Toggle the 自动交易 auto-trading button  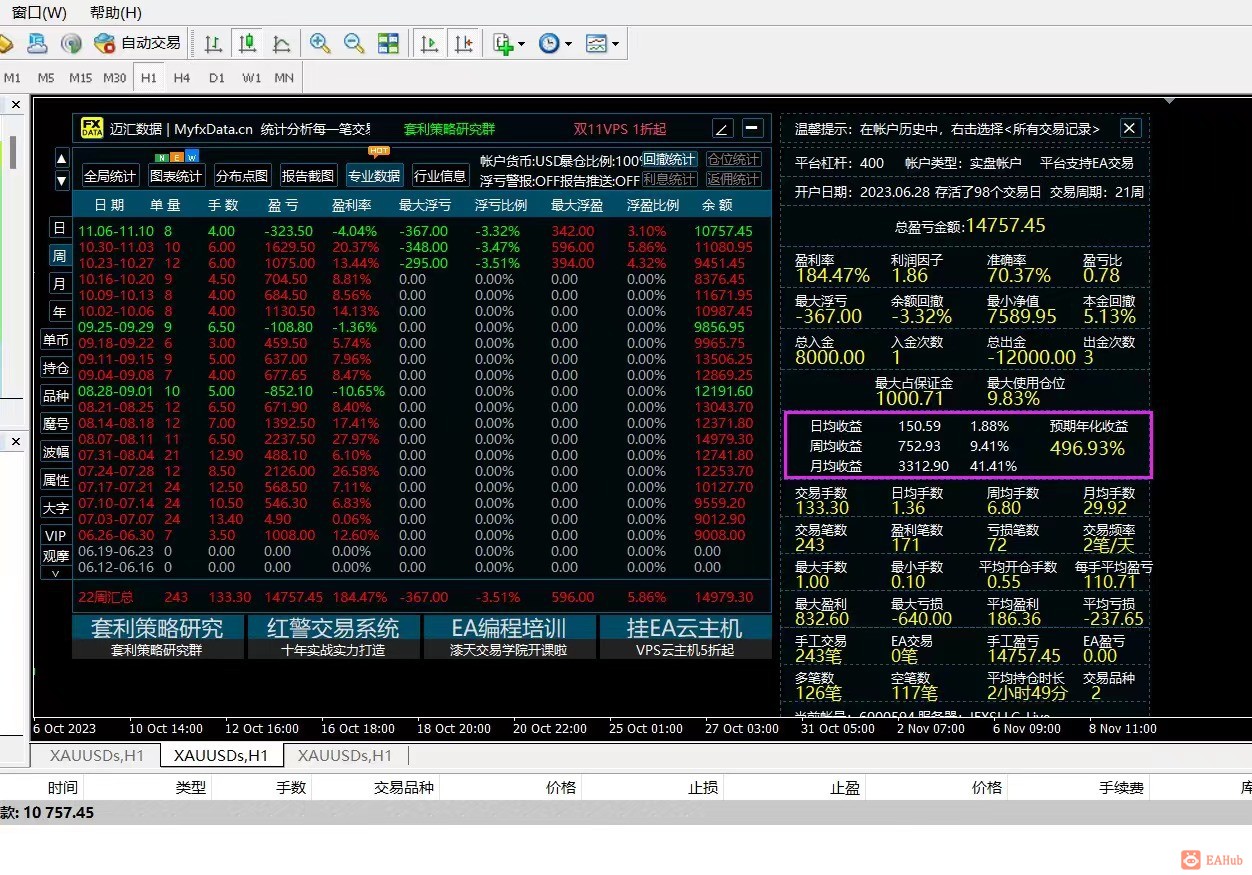[x=137, y=43]
